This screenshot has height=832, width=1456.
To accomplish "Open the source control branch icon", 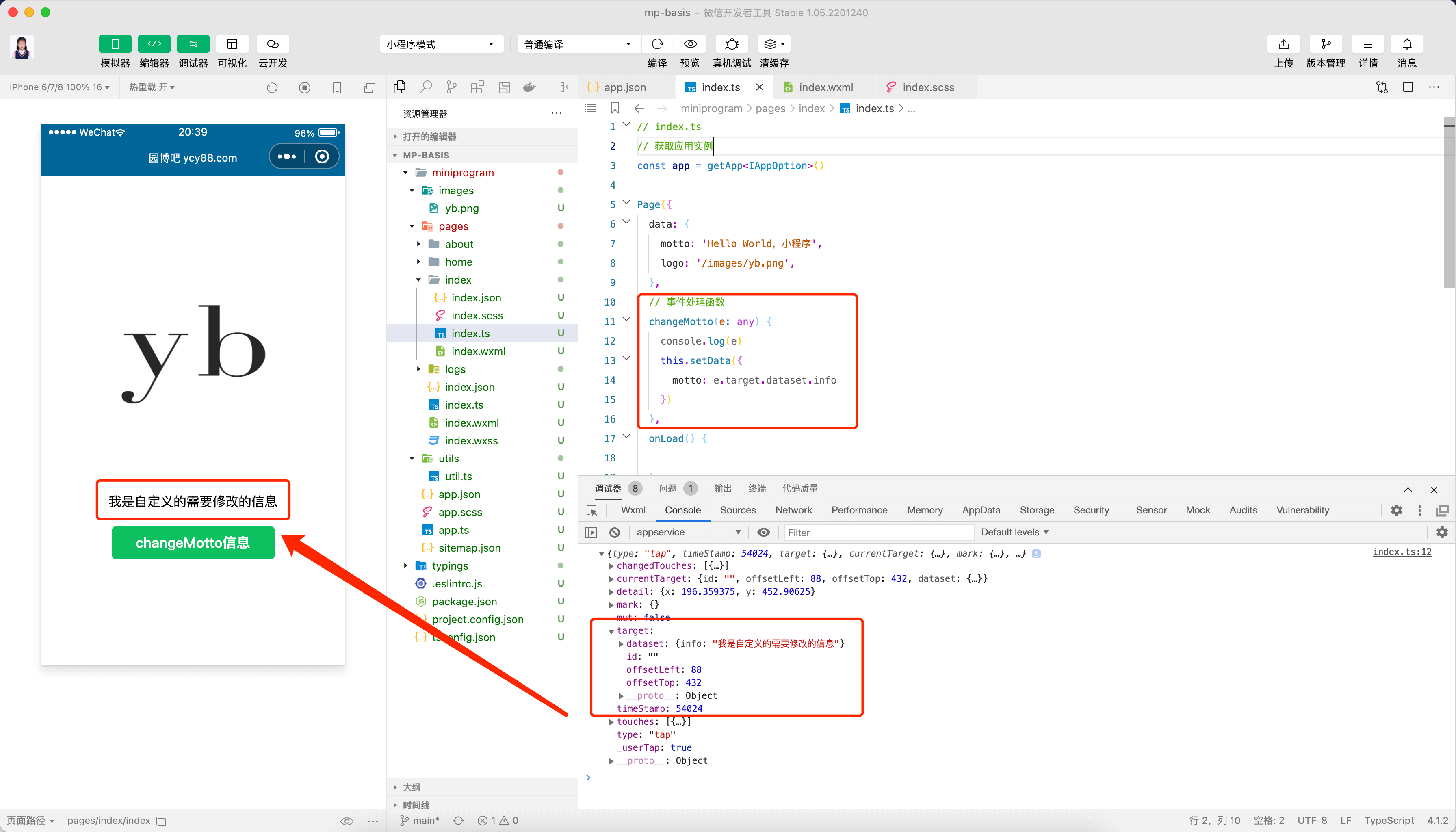I will tap(451, 87).
